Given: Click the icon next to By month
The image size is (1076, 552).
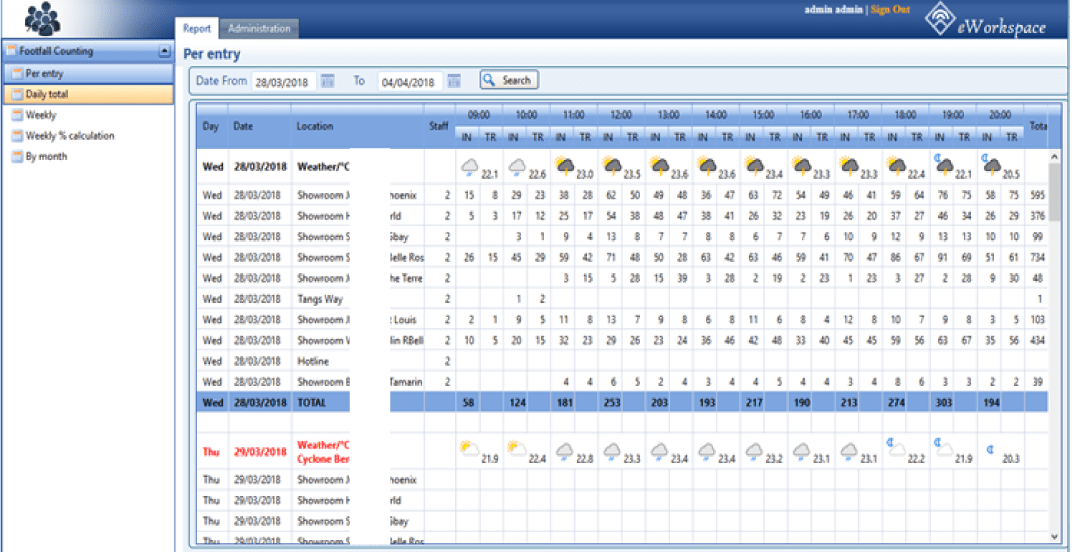Looking at the screenshot, I should pyautogui.click(x=17, y=157).
